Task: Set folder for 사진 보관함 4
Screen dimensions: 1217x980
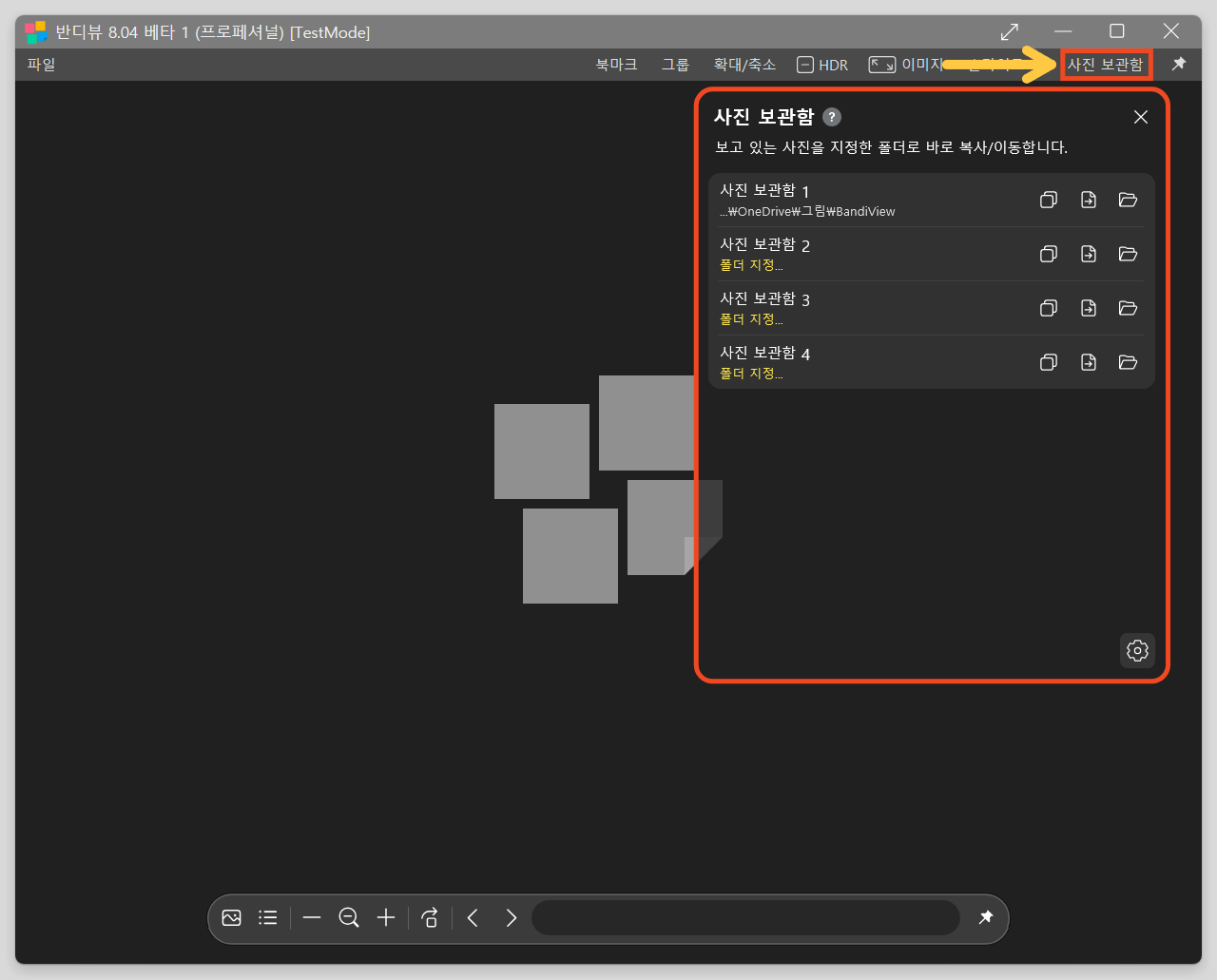Action: 751,374
